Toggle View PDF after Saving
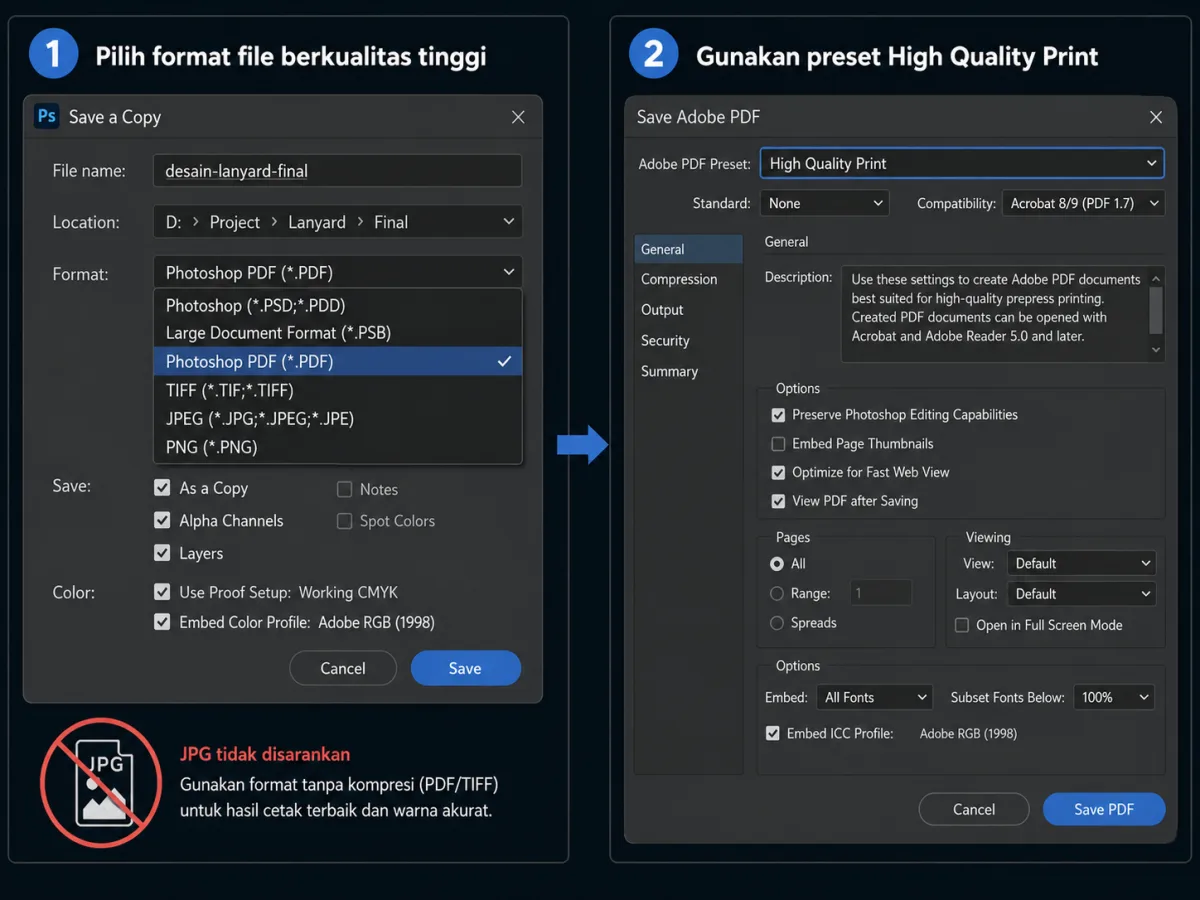The height and width of the screenshot is (900, 1200). pyautogui.click(x=778, y=501)
